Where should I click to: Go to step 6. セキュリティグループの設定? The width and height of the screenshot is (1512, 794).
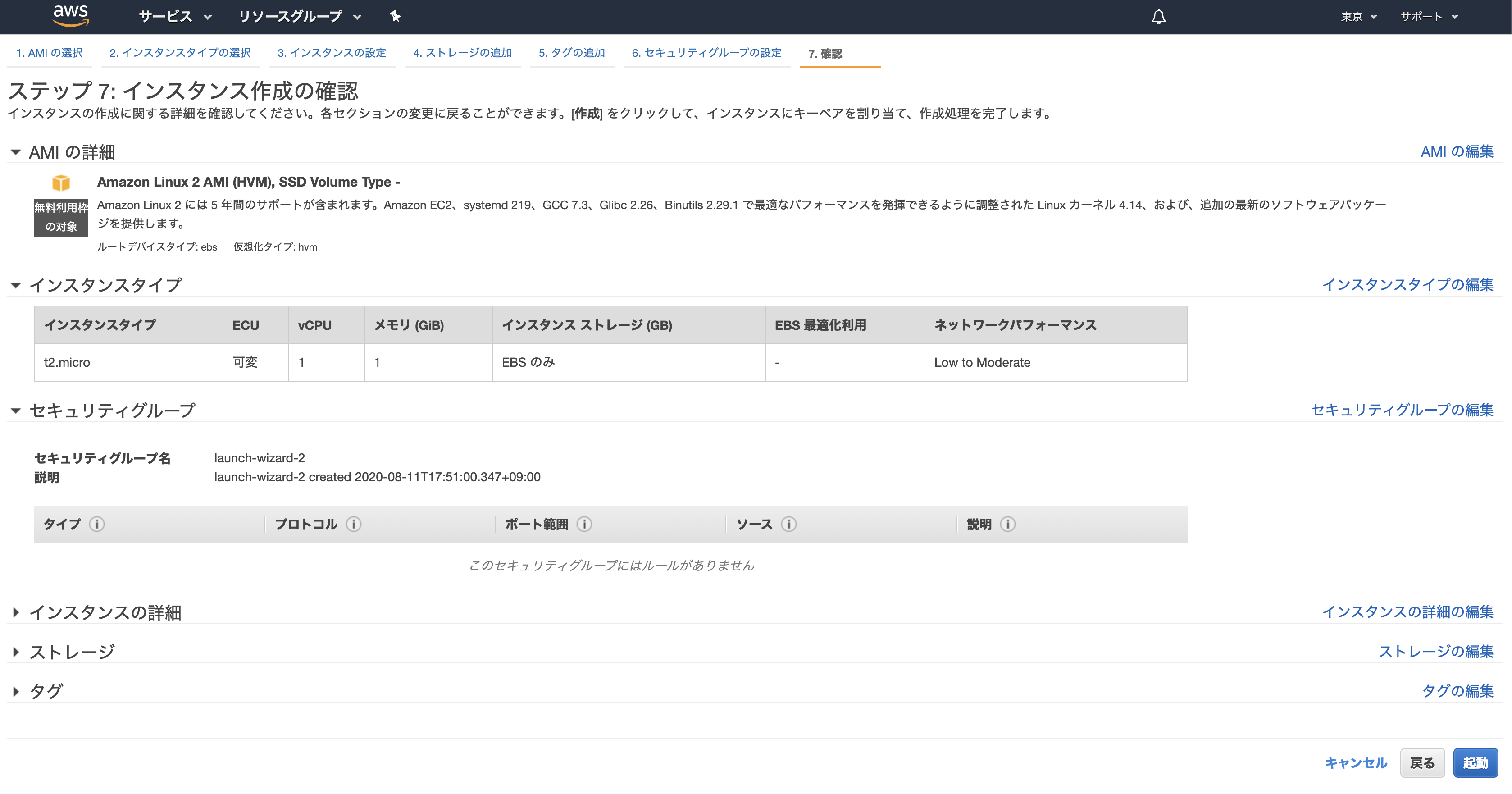point(707,53)
